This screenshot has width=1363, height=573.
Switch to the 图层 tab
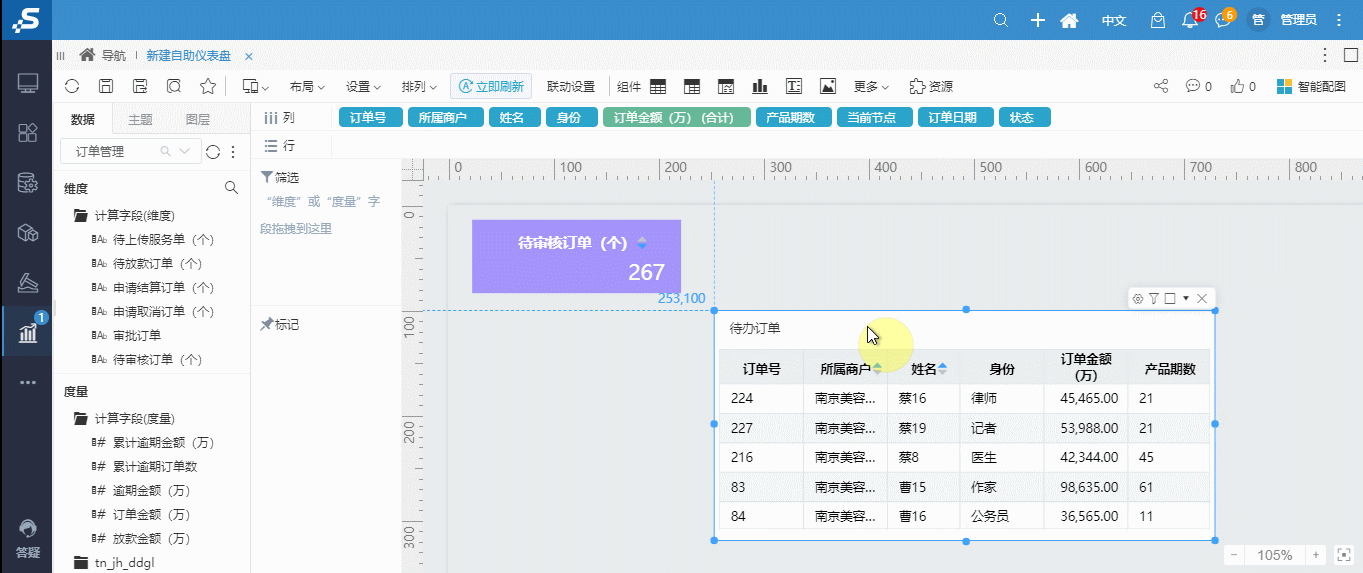click(198, 119)
